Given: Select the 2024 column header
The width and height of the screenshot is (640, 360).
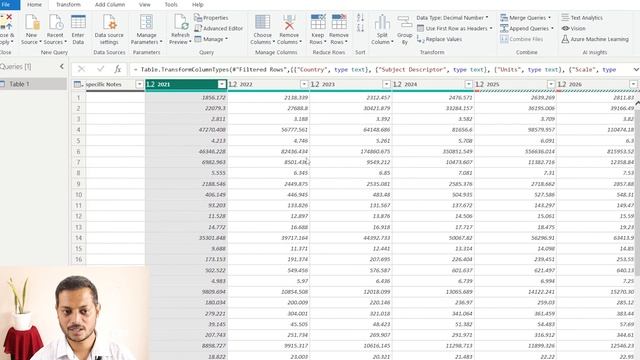Looking at the screenshot, I should [433, 84].
